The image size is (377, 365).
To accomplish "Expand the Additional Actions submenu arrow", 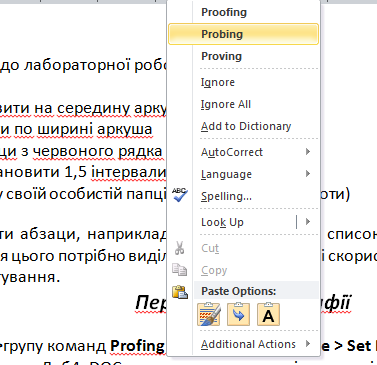I will (x=308, y=344).
